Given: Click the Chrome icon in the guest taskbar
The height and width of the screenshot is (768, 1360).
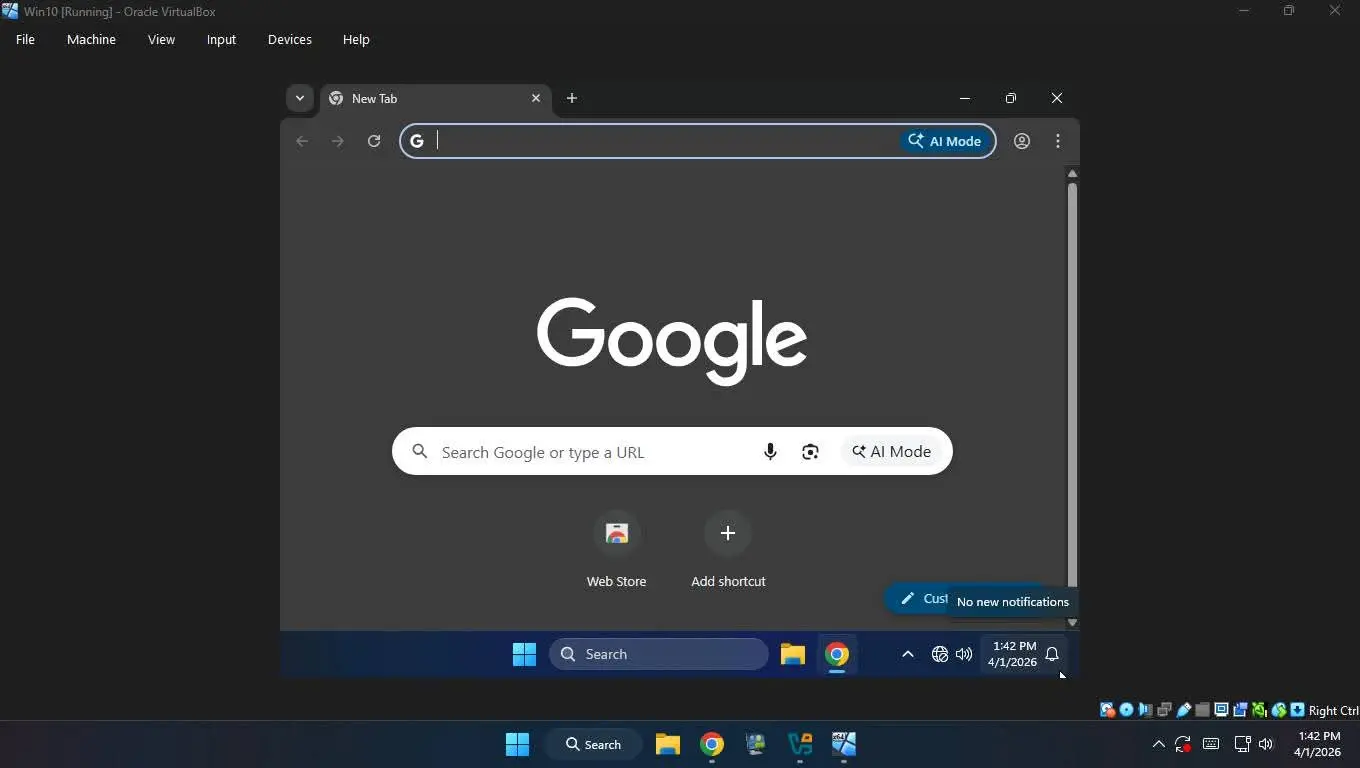Looking at the screenshot, I should [837, 654].
